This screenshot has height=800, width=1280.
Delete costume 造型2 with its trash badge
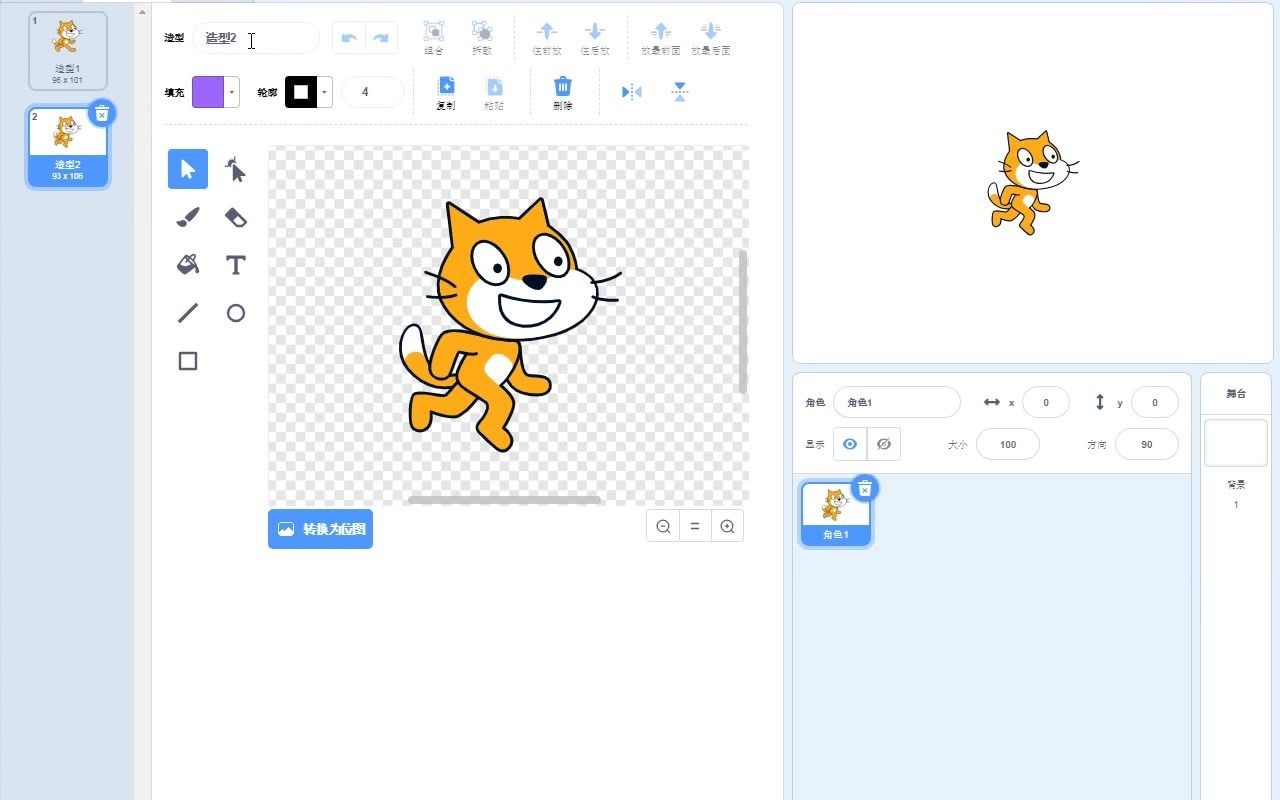(102, 114)
